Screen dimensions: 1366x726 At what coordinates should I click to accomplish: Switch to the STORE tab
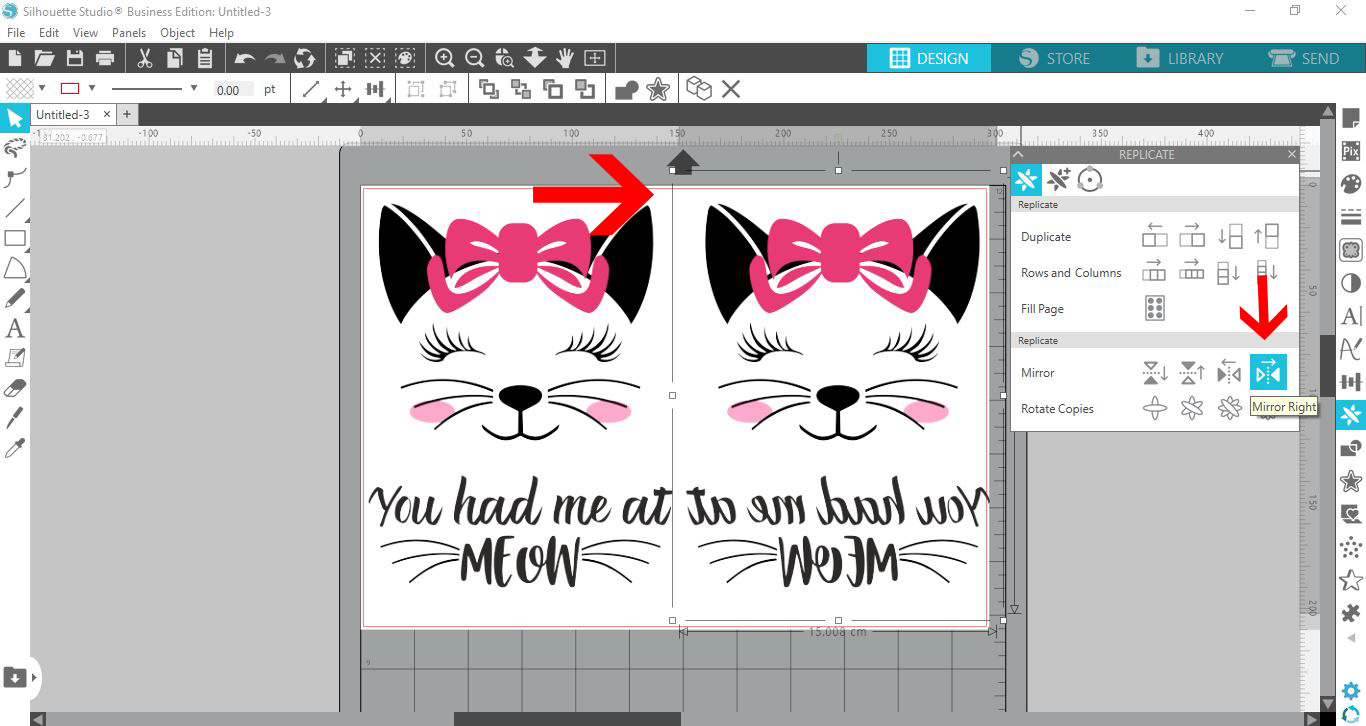[1054, 58]
